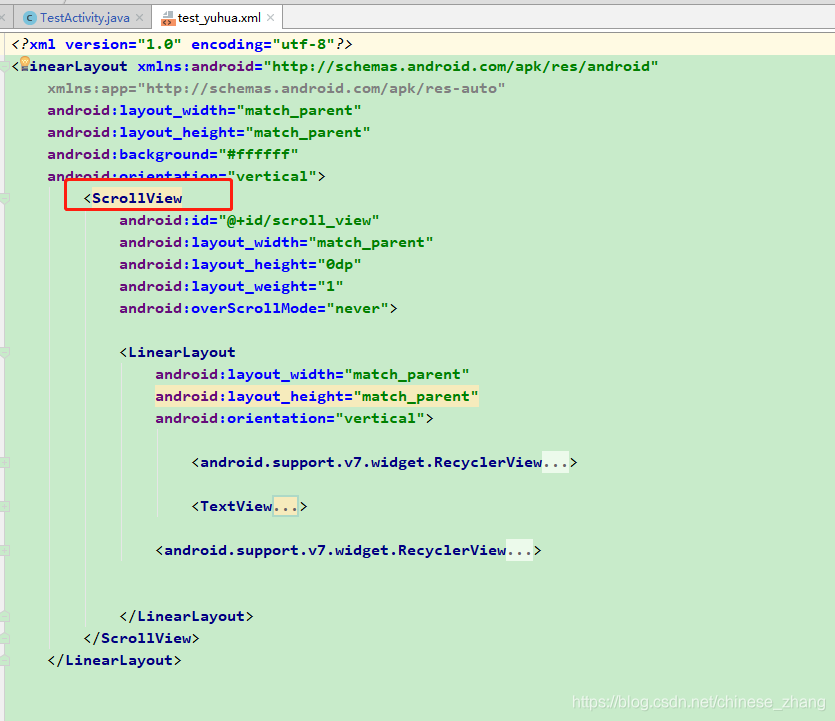Expand folded ellipsis of first RecyclerView
Viewport: 835px width, 721px height.
pyautogui.click(x=555, y=462)
